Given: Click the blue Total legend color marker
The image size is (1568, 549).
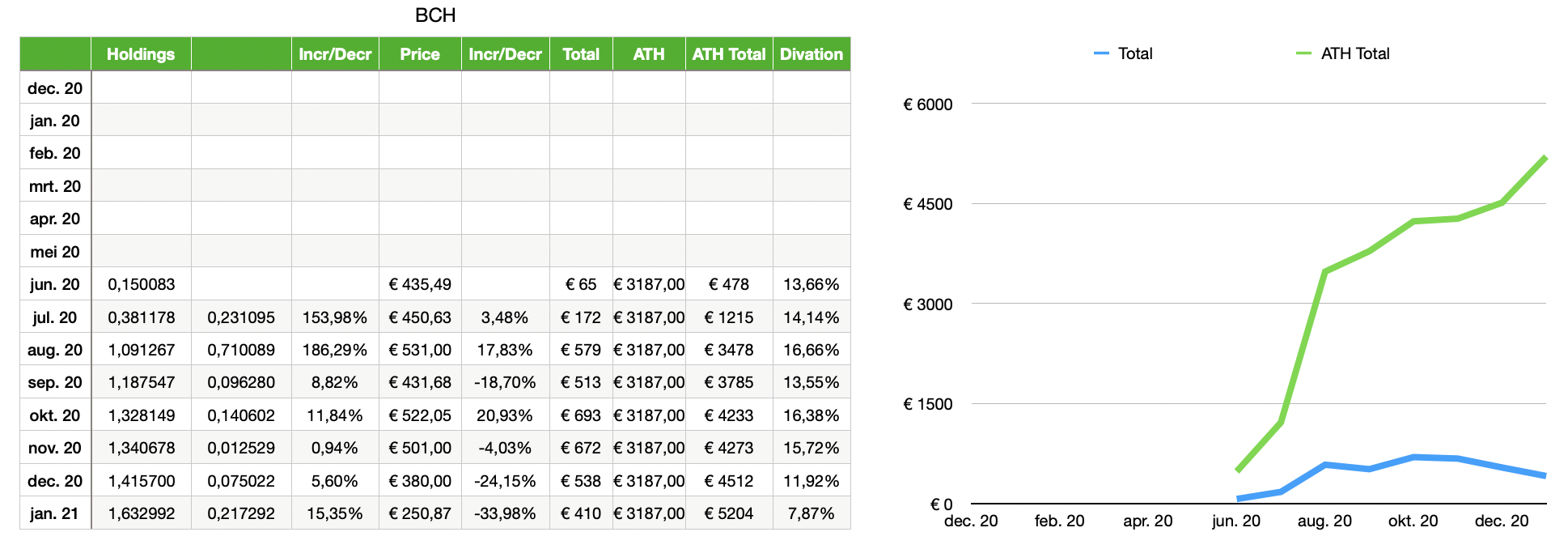Looking at the screenshot, I should 1101,53.
